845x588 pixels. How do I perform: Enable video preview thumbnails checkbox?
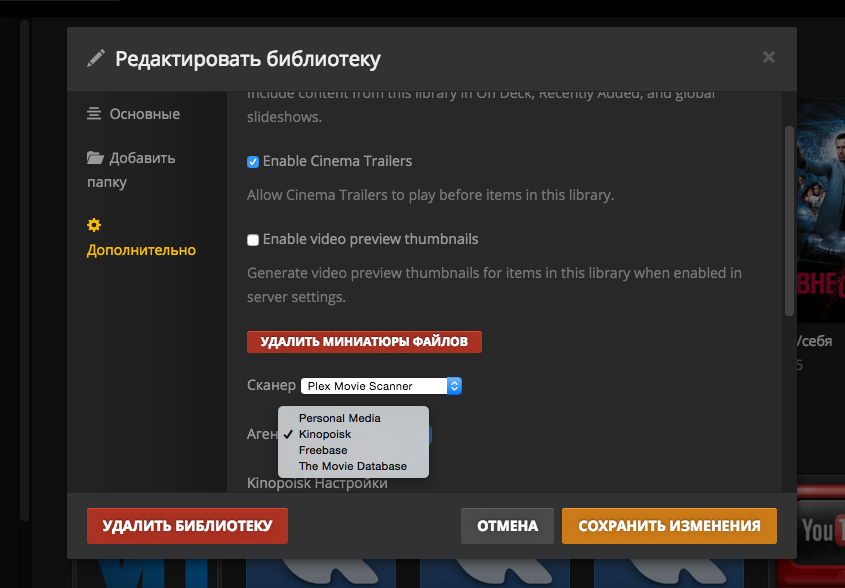(253, 240)
